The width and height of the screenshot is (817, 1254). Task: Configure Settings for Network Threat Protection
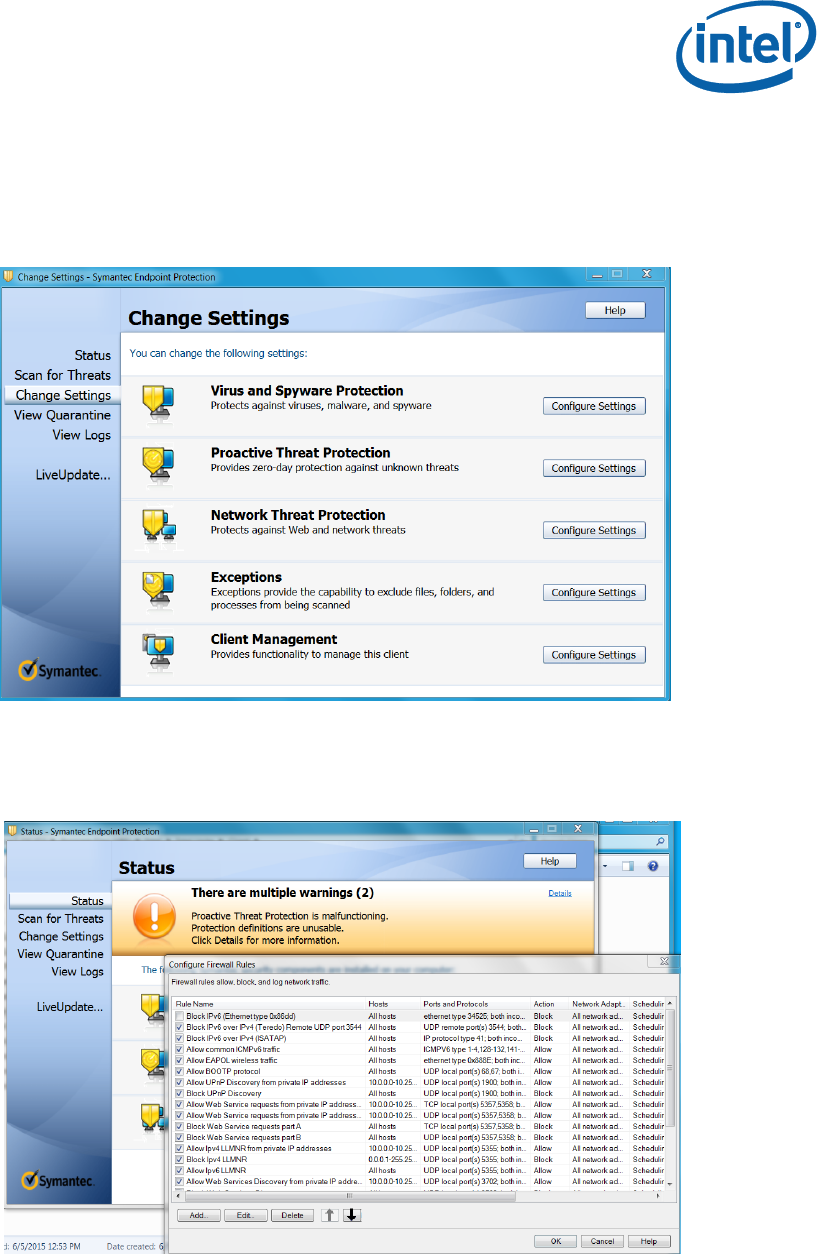[x=594, y=530]
